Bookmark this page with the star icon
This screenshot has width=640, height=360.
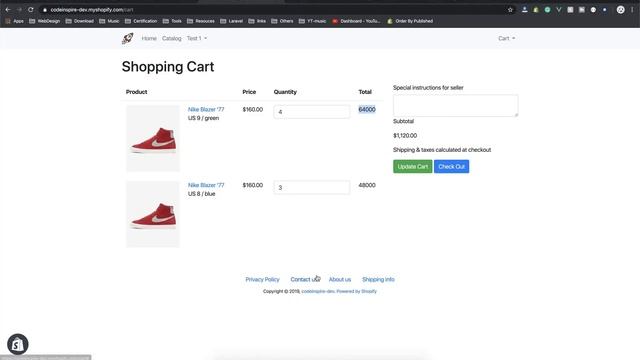point(510,9)
